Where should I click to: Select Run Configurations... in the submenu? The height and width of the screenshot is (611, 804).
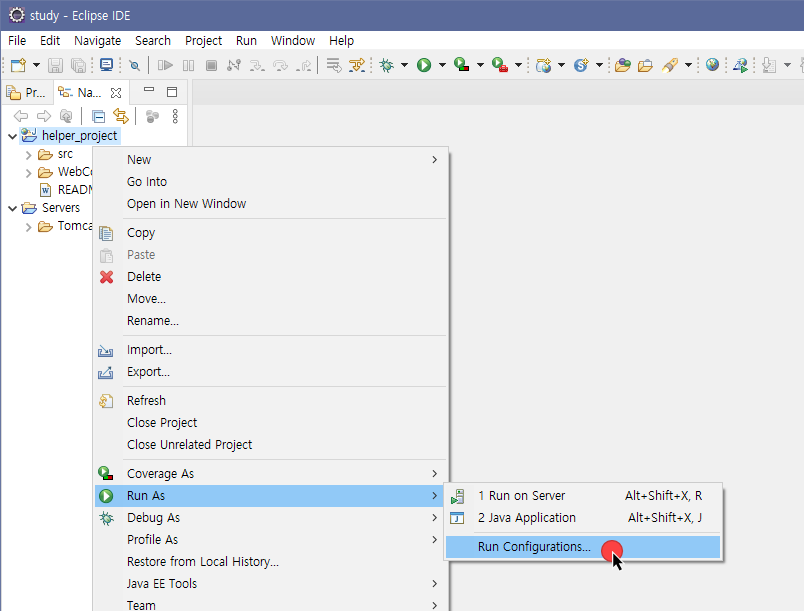tap(583, 547)
